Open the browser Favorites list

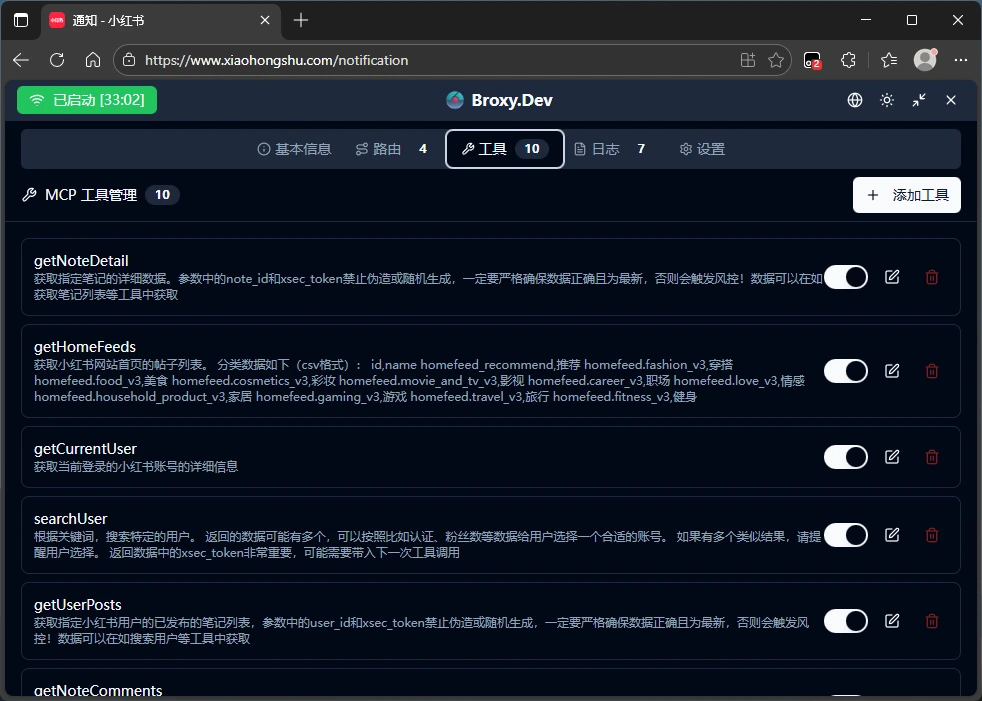tap(889, 60)
